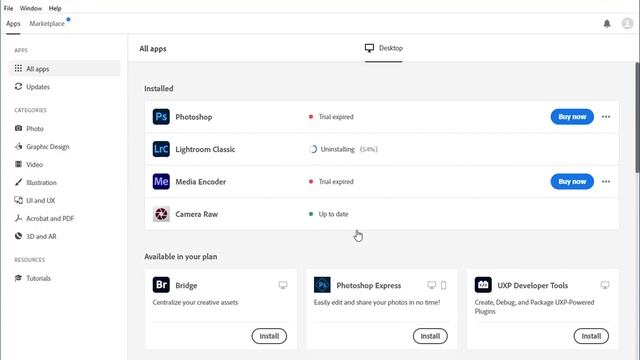Switch to the Marketplace tab
This screenshot has height=360, width=640.
(x=47, y=24)
